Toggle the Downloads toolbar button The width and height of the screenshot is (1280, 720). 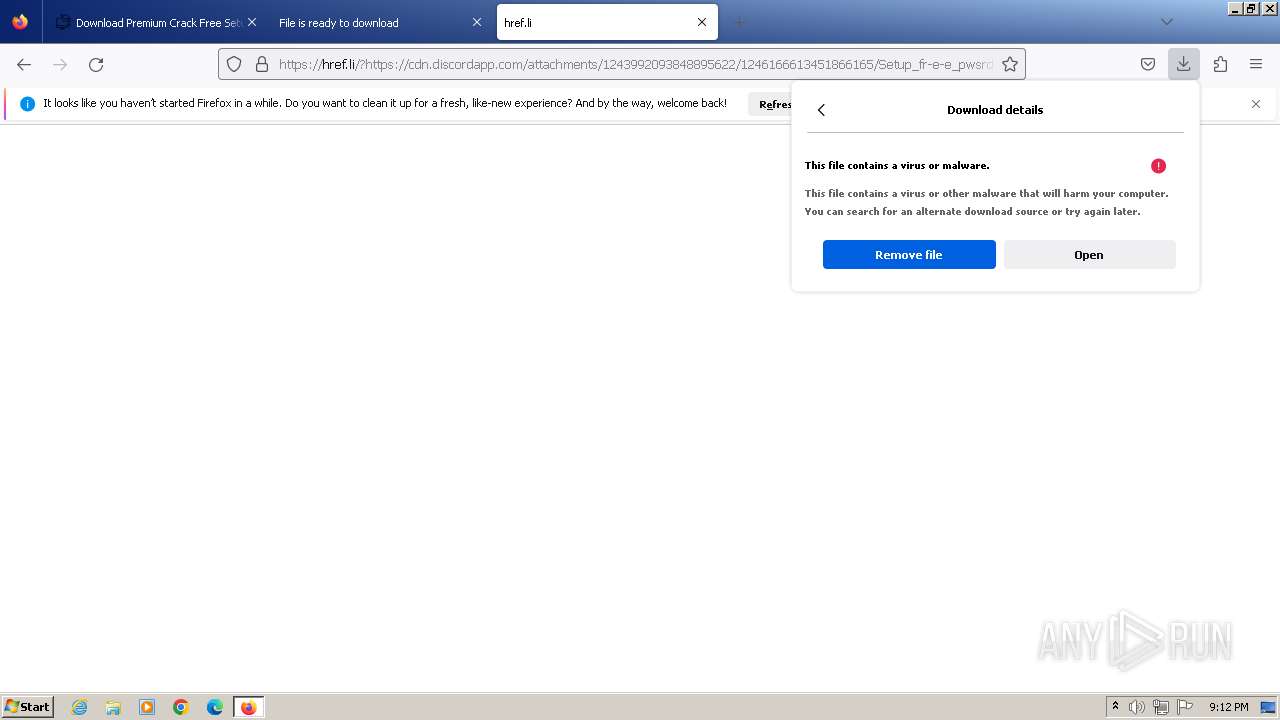coord(1183,64)
